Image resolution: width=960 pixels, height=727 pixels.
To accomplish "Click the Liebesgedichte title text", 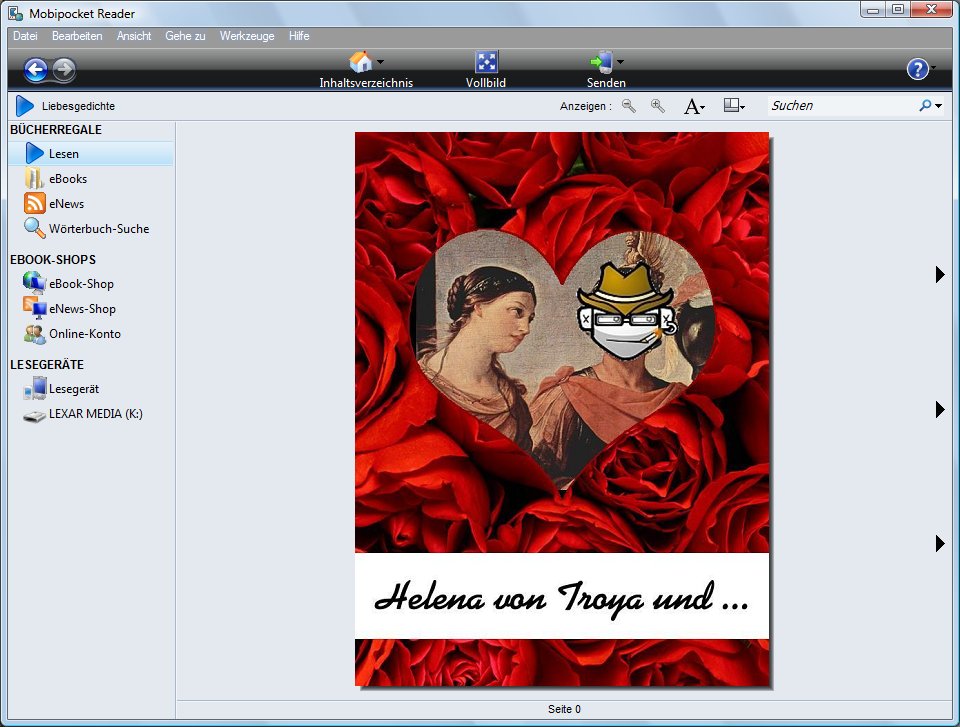I will [78, 106].
